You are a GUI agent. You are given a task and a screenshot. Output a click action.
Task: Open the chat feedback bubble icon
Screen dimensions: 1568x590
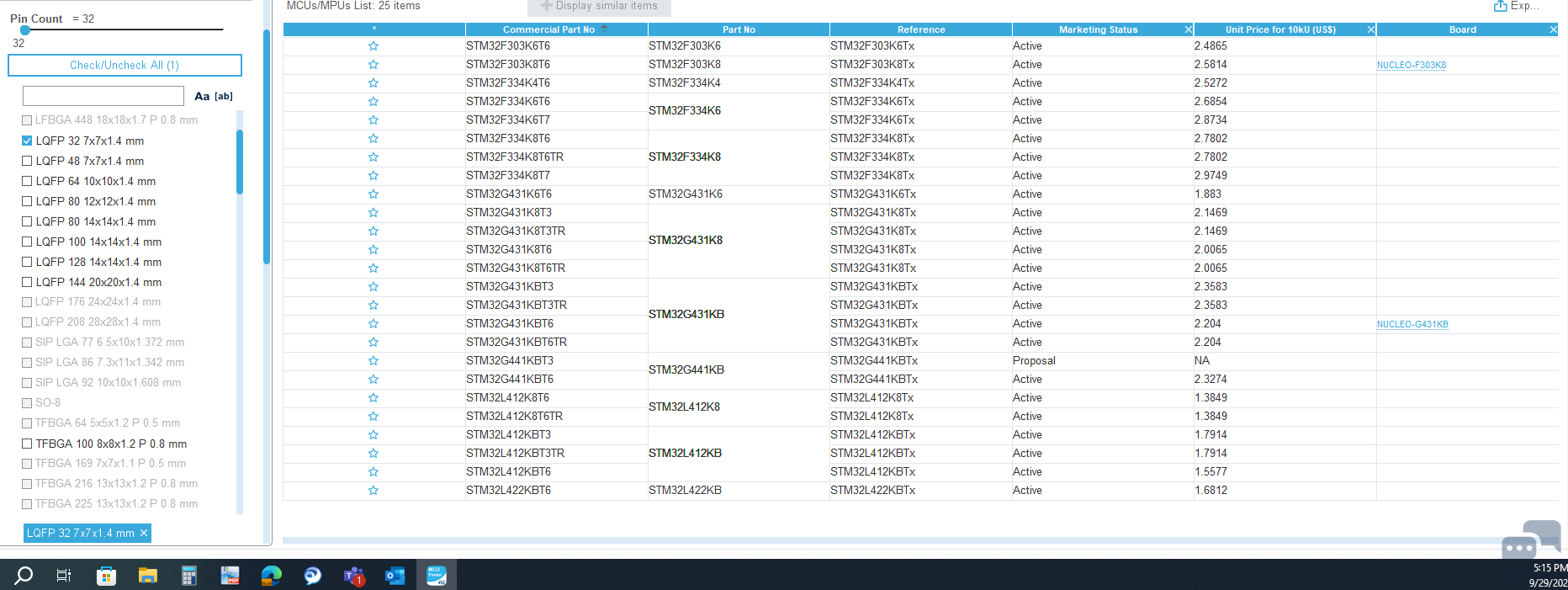[x=1531, y=540]
